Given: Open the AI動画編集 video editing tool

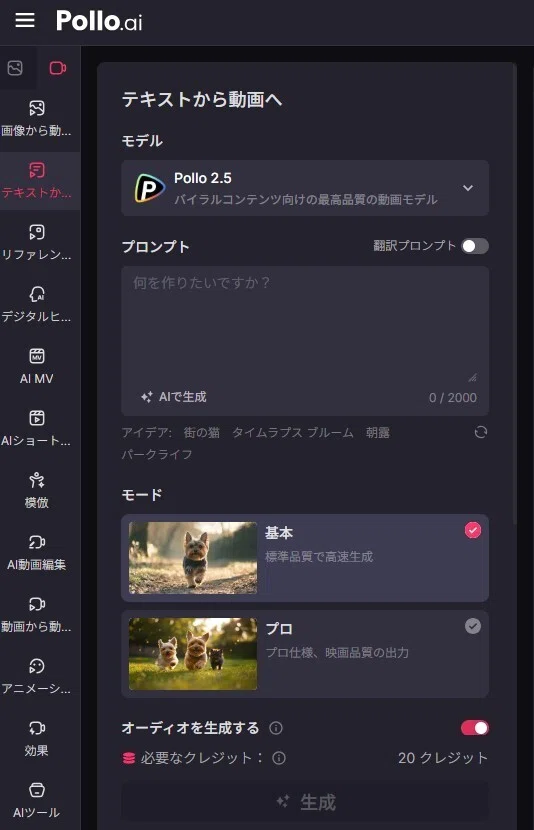Looking at the screenshot, I should pyautogui.click(x=37, y=552).
